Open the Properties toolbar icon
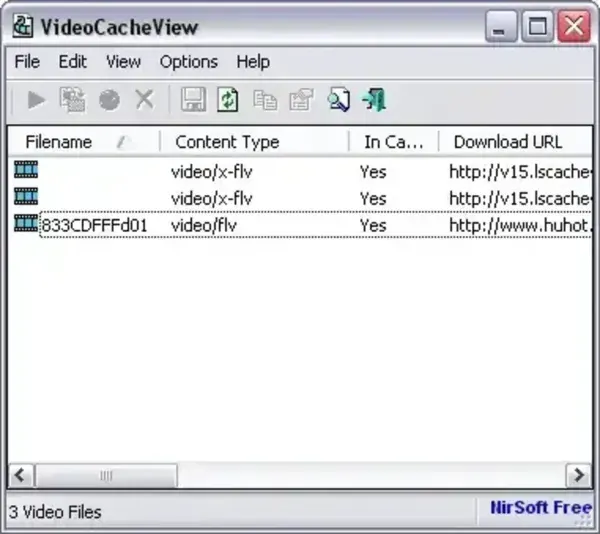This screenshot has width=600, height=534. 301,100
